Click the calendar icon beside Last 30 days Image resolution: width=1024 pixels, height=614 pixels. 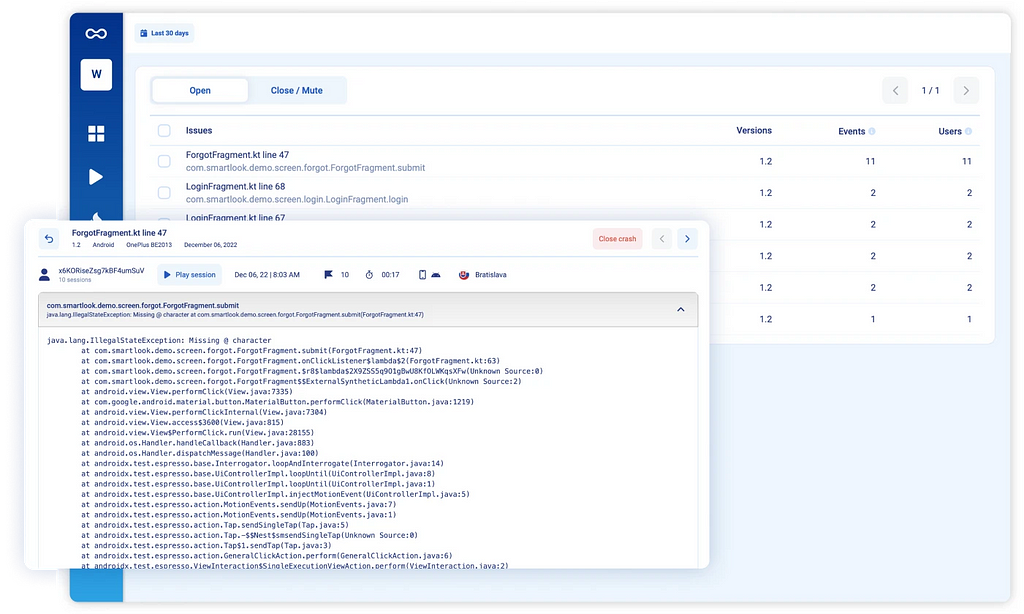pyautogui.click(x=144, y=33)
